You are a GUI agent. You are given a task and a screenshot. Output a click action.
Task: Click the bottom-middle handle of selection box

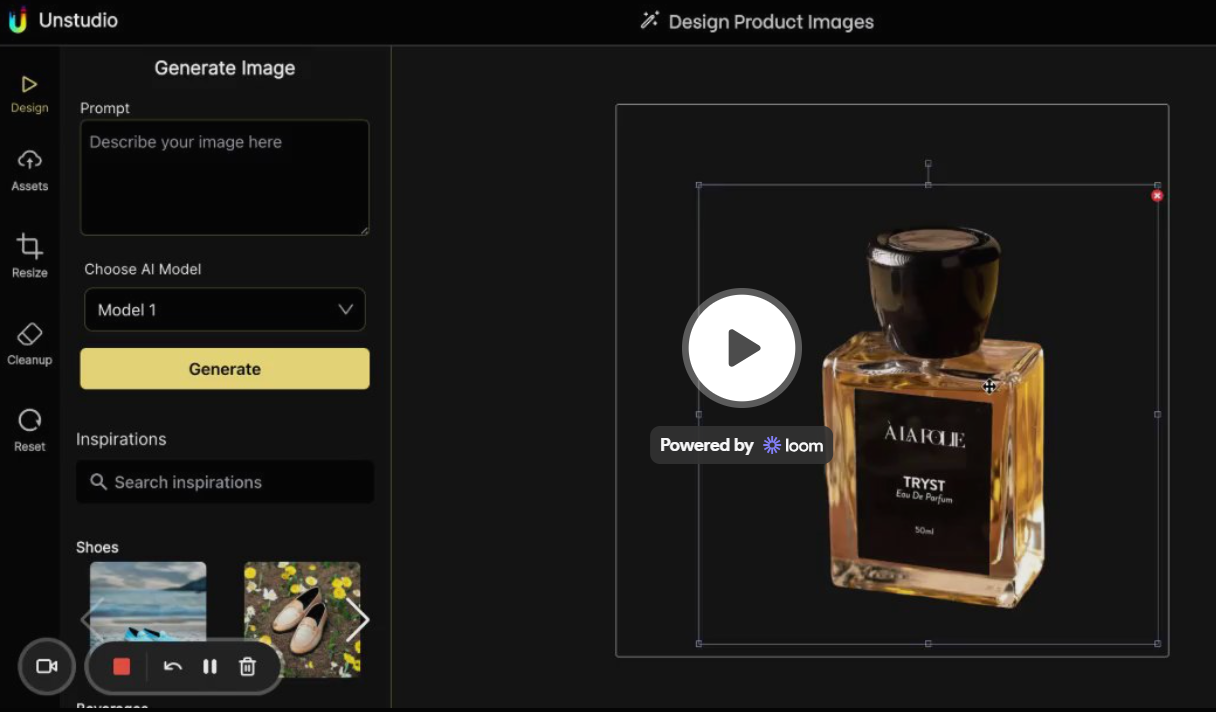coord(928,643)
